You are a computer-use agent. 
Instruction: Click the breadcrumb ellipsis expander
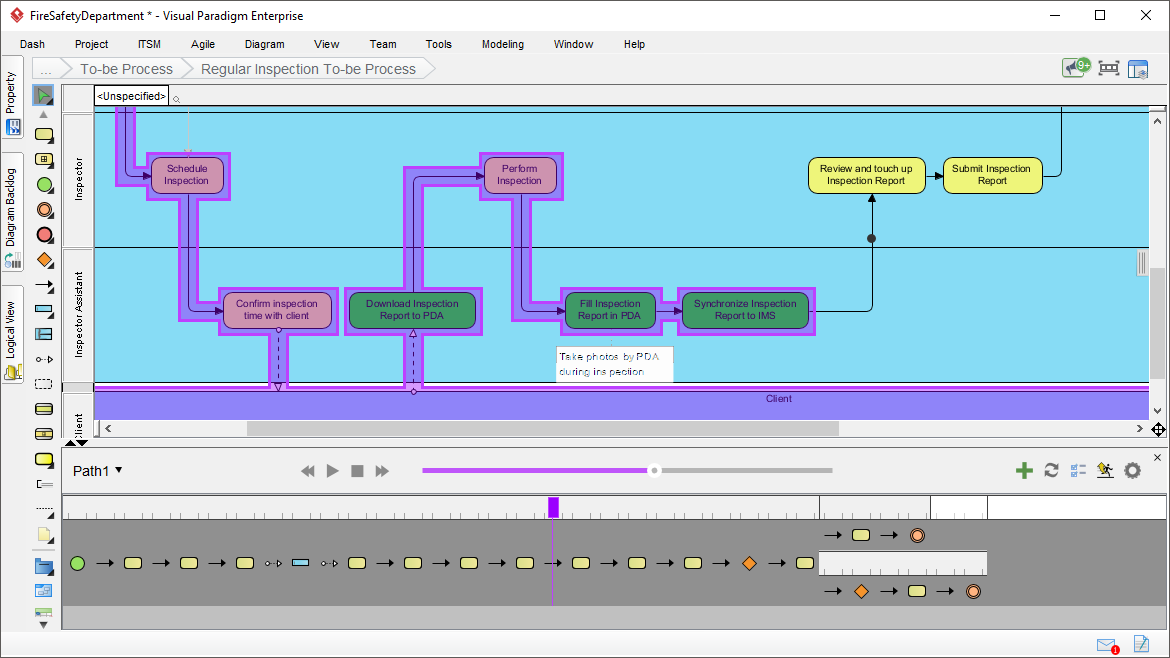coord(46,69)
